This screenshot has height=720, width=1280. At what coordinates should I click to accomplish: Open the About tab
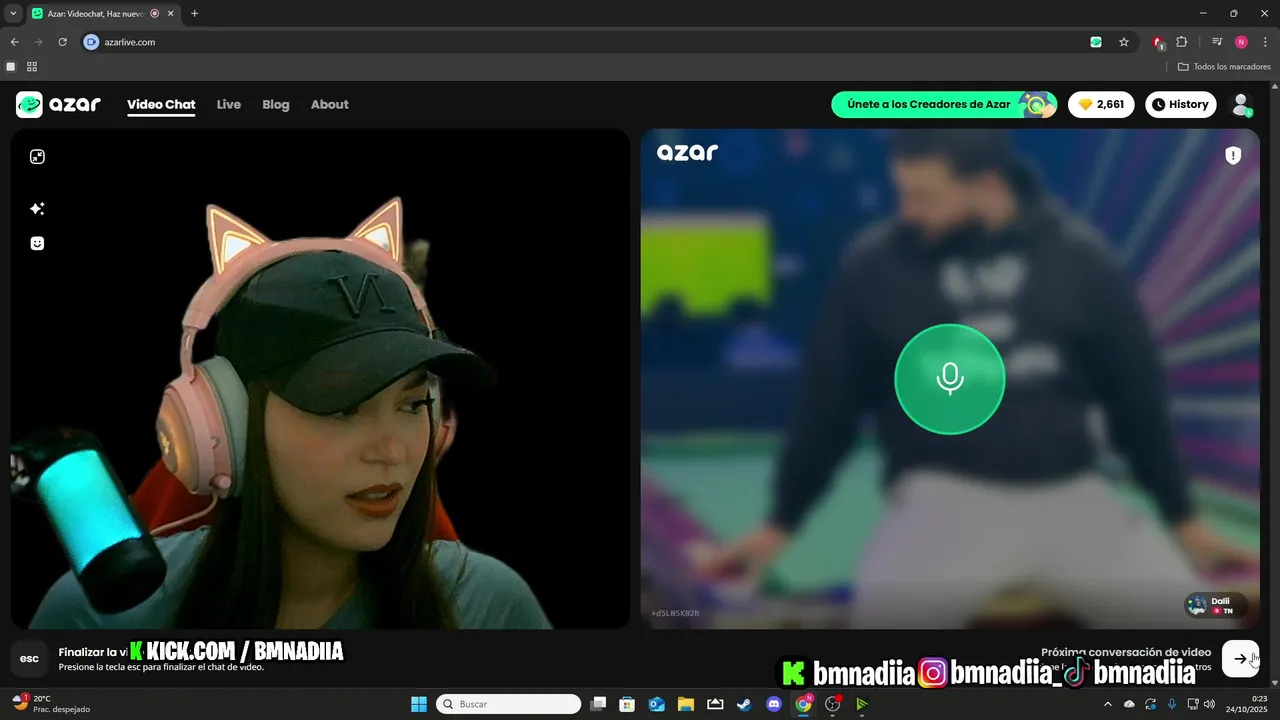[330, 104]
